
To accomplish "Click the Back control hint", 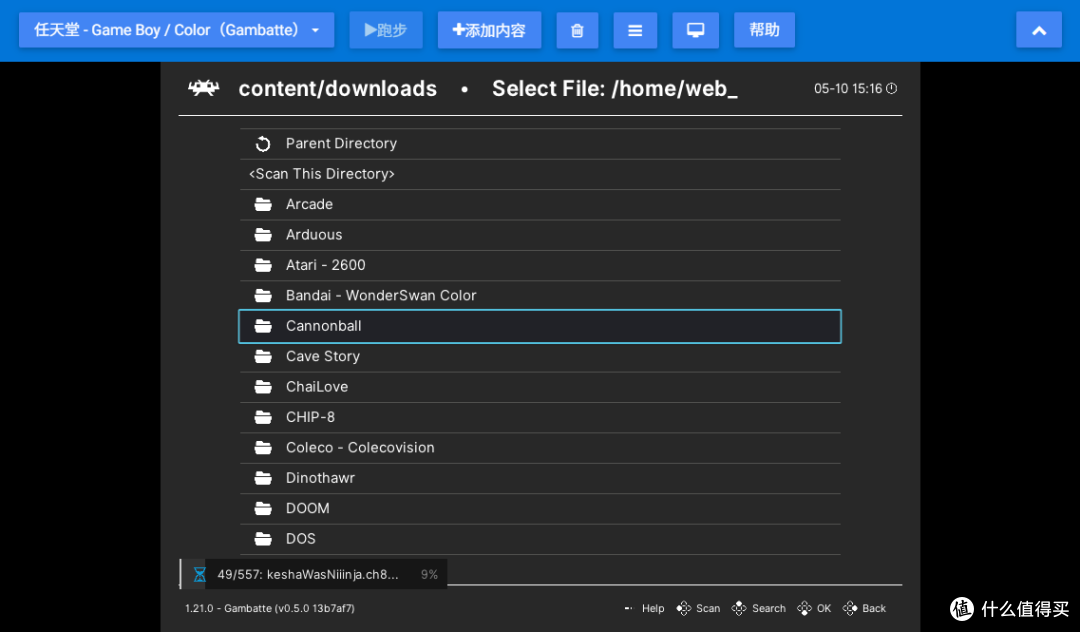I will click(864, 609).
